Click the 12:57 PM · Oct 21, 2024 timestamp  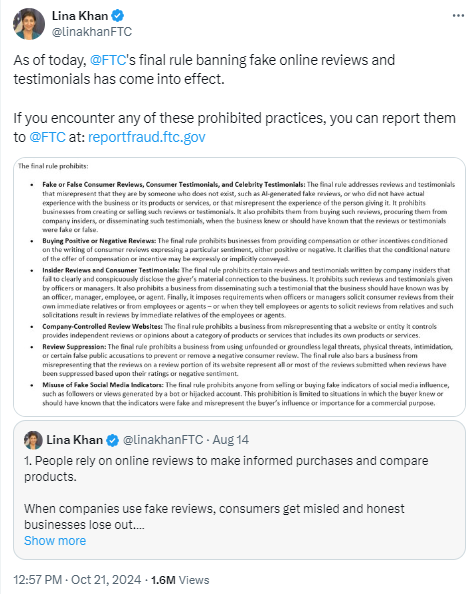click(x=77, y=580)
